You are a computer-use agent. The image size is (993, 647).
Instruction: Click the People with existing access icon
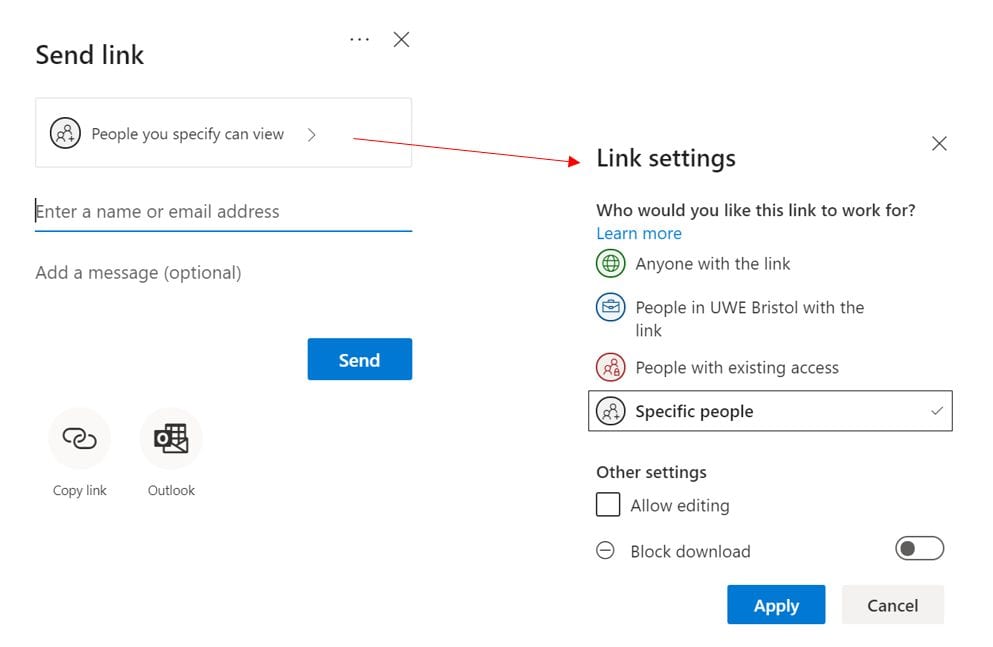[610, 367]
